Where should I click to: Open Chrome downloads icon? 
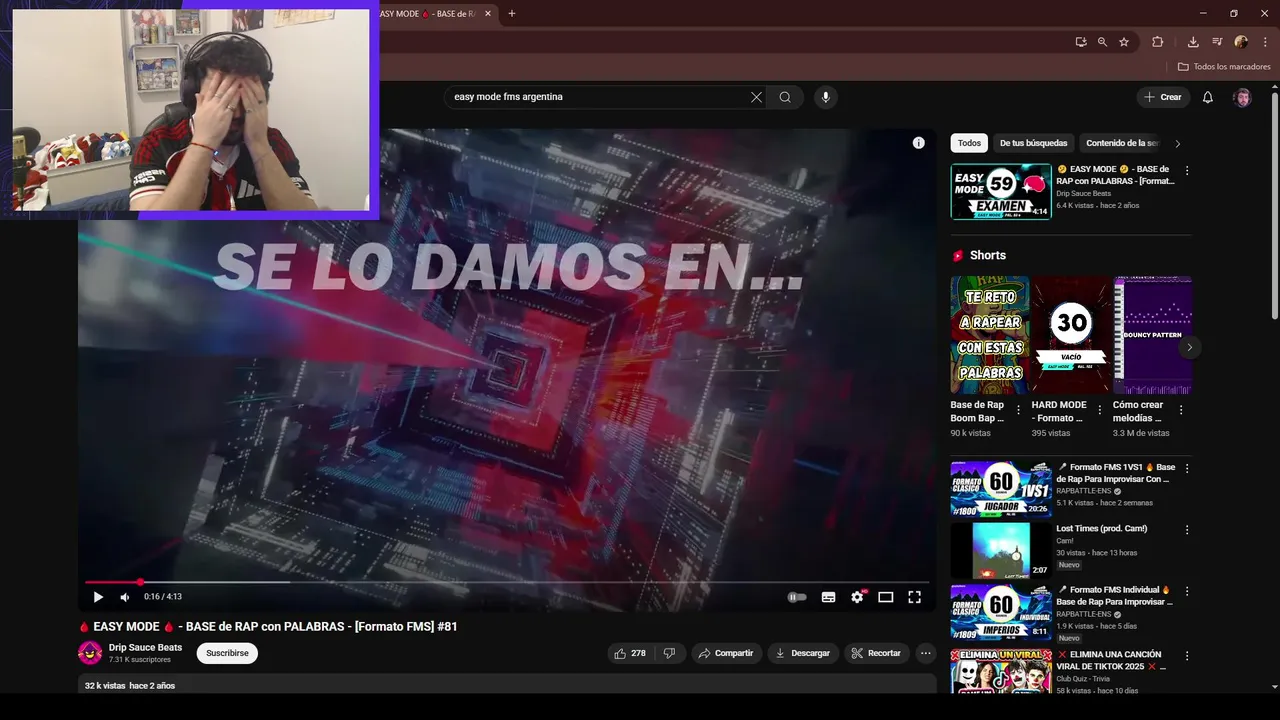point(1193,42)
